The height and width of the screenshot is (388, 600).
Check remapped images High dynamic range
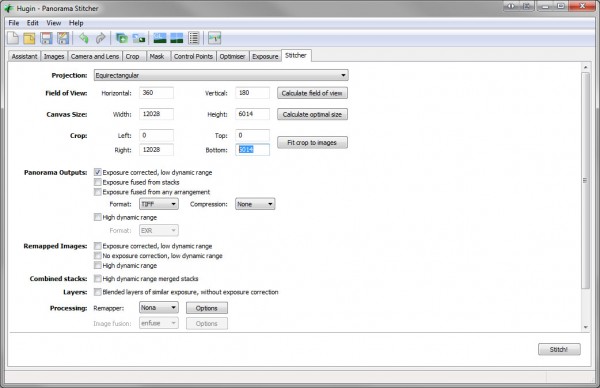[98, 265]
